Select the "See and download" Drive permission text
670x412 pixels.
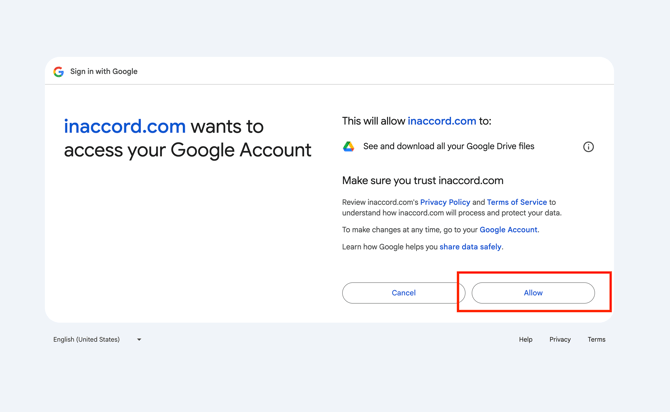[x=448, y=147]
